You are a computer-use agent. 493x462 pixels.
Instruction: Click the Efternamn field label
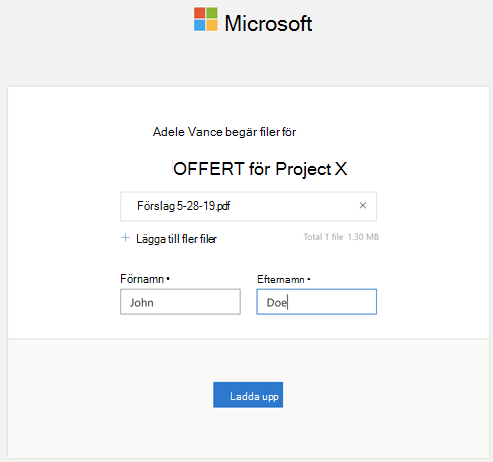tap(281, 279)
